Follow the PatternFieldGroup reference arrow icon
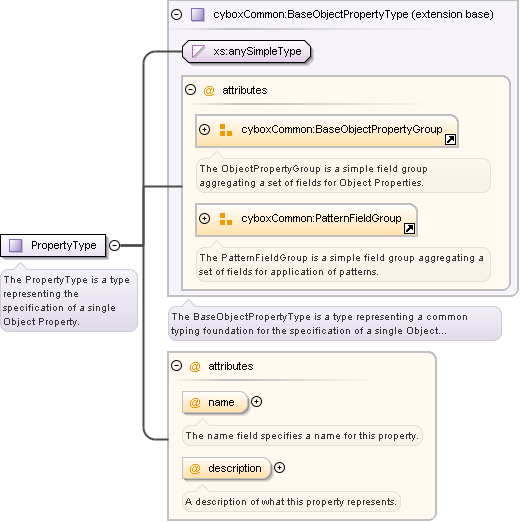The image size is (520, 522). [x=409, y=228]
